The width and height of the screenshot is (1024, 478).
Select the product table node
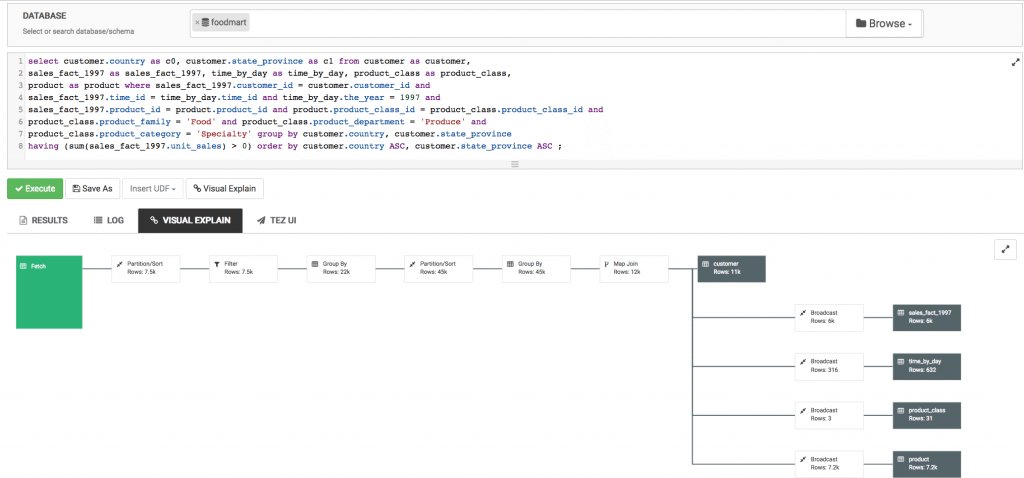click(927, 464)
